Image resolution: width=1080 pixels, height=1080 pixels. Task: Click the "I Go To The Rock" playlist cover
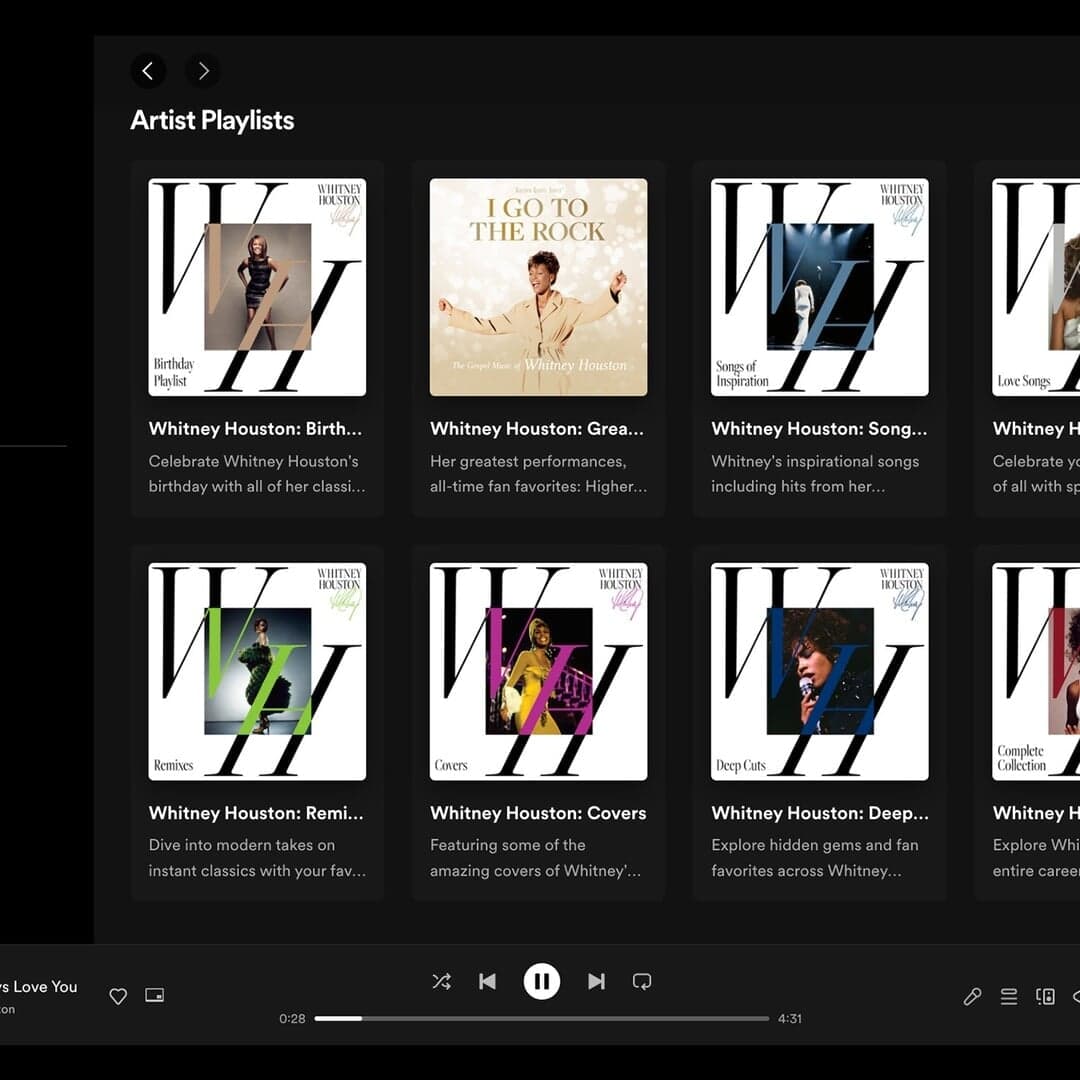tap(538, 287)
